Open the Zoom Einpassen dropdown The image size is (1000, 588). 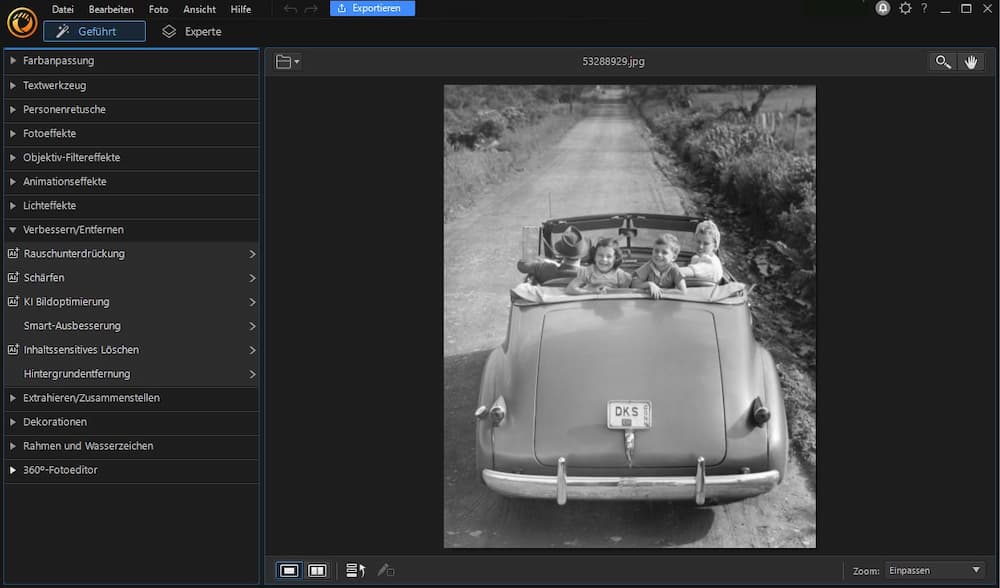(x=934, y=570)
